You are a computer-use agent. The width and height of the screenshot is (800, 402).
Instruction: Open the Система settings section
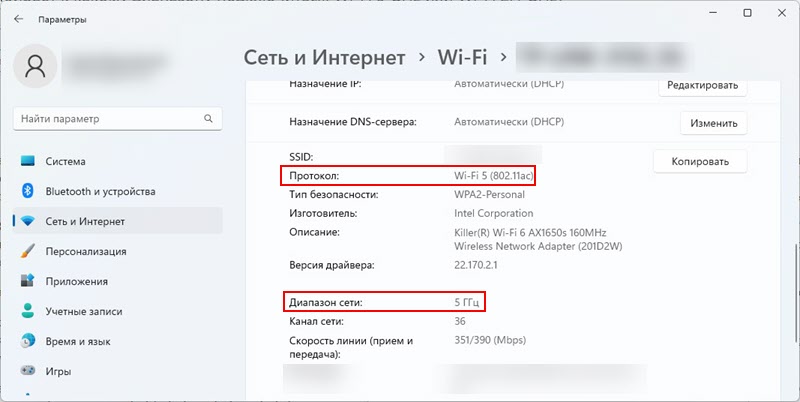pyautogui.click(x=65, y=161)
